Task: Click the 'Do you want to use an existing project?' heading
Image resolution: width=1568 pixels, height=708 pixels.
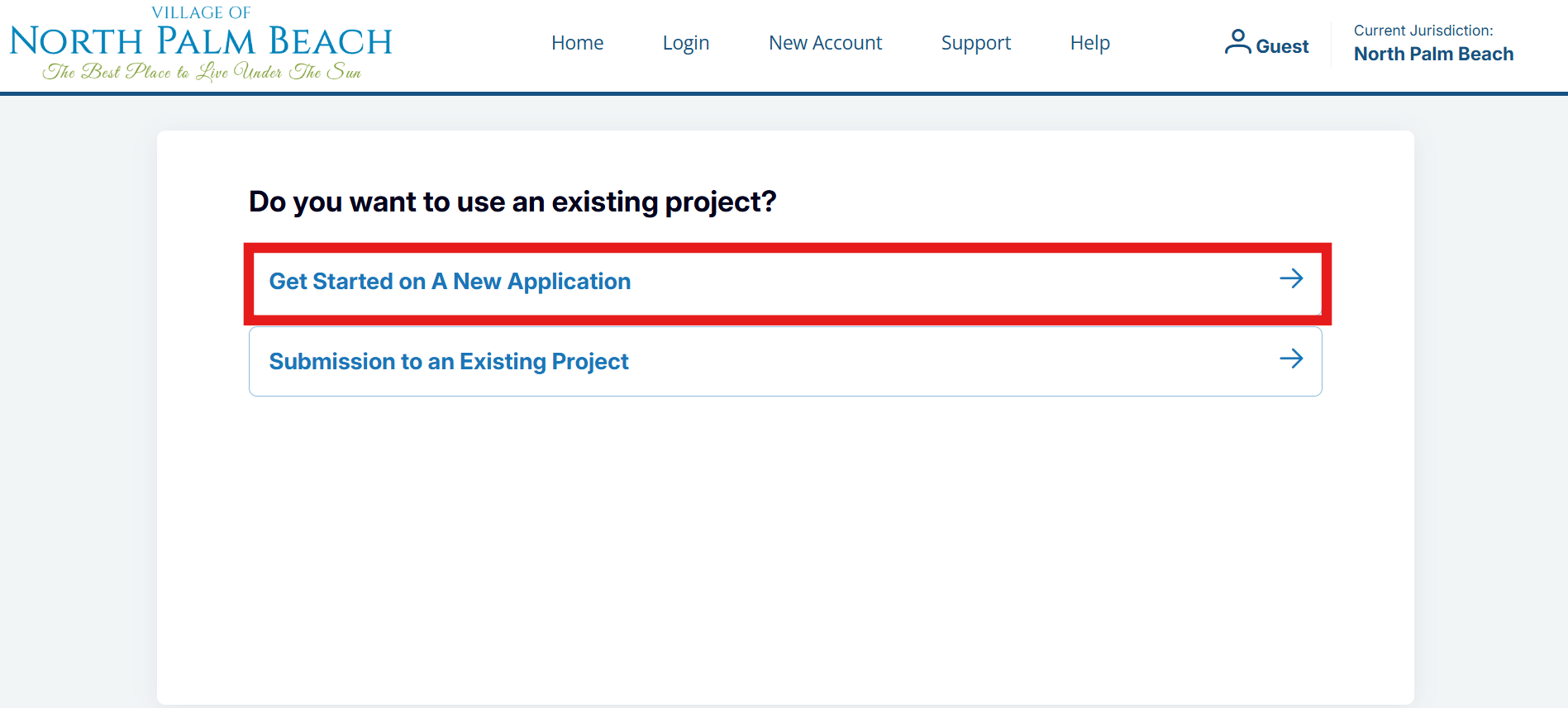Action: (x=512, y=202)
